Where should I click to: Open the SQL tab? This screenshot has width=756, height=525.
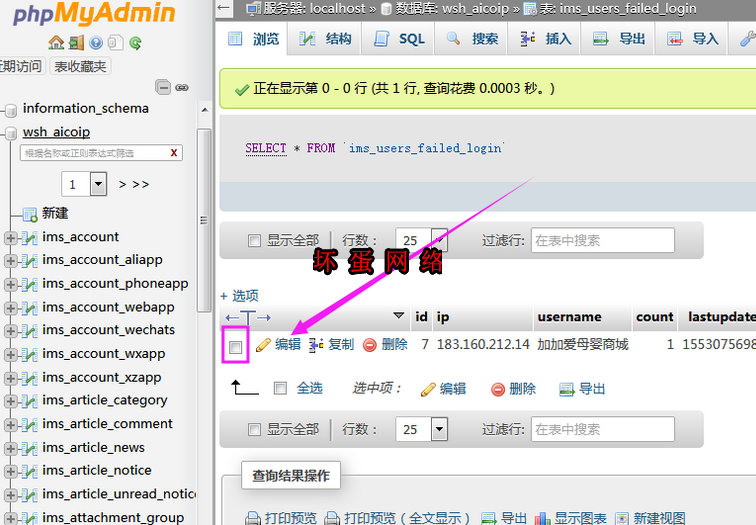(x=398, y=39)
